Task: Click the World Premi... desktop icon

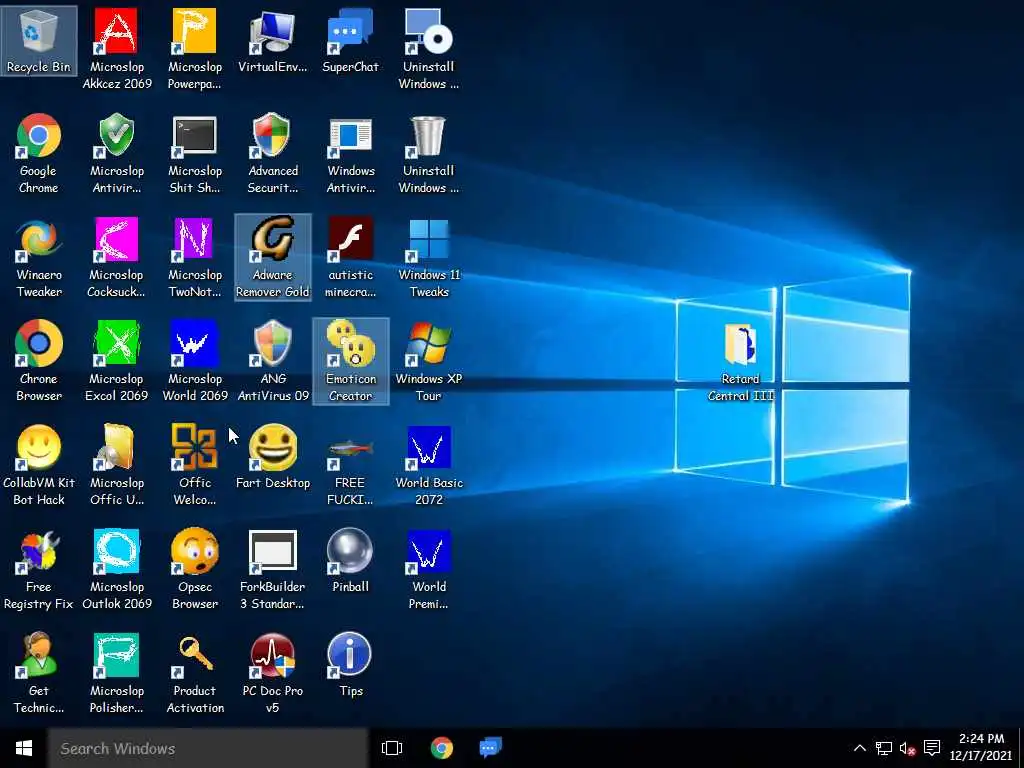Action: (x=428, y=569)
